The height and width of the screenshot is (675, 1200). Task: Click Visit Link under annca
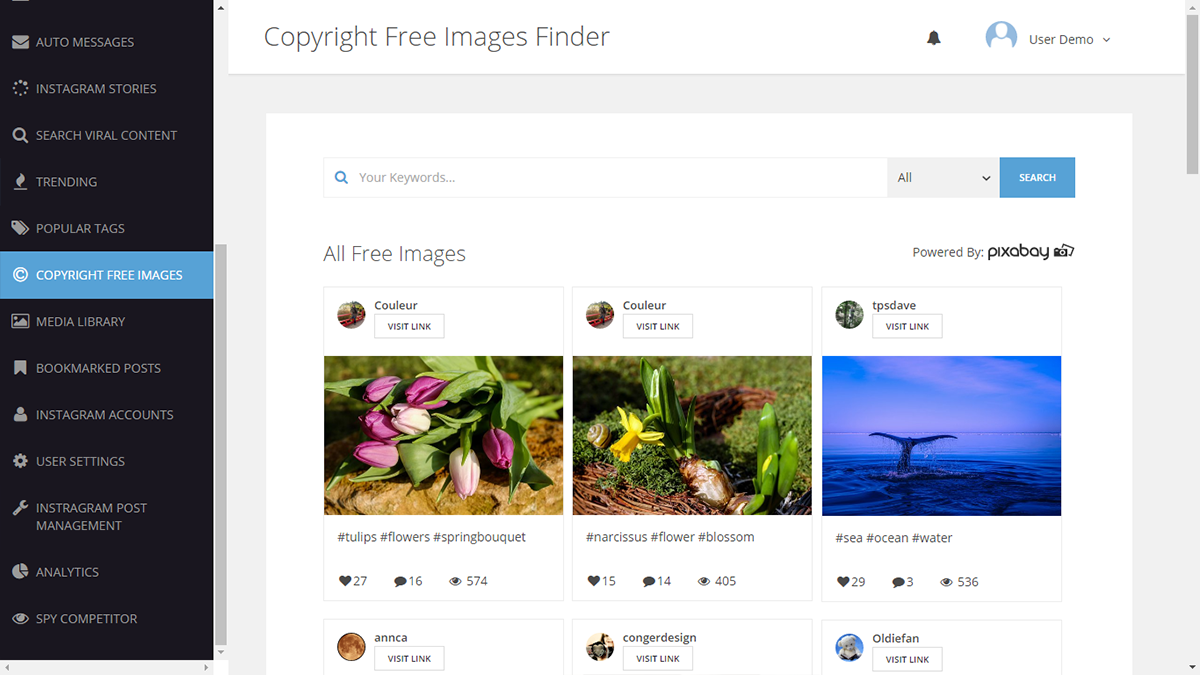409,658
